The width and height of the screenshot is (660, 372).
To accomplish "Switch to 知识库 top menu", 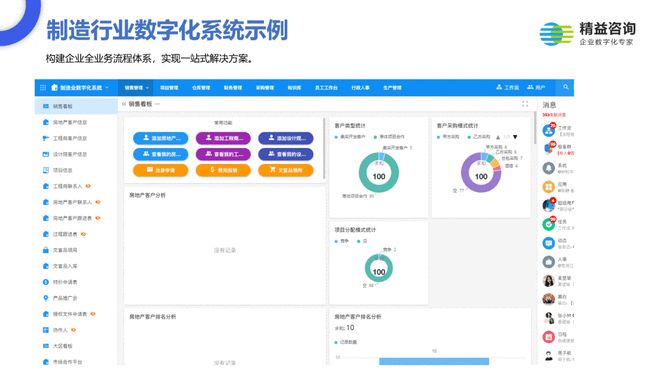I will pos(294,88).
